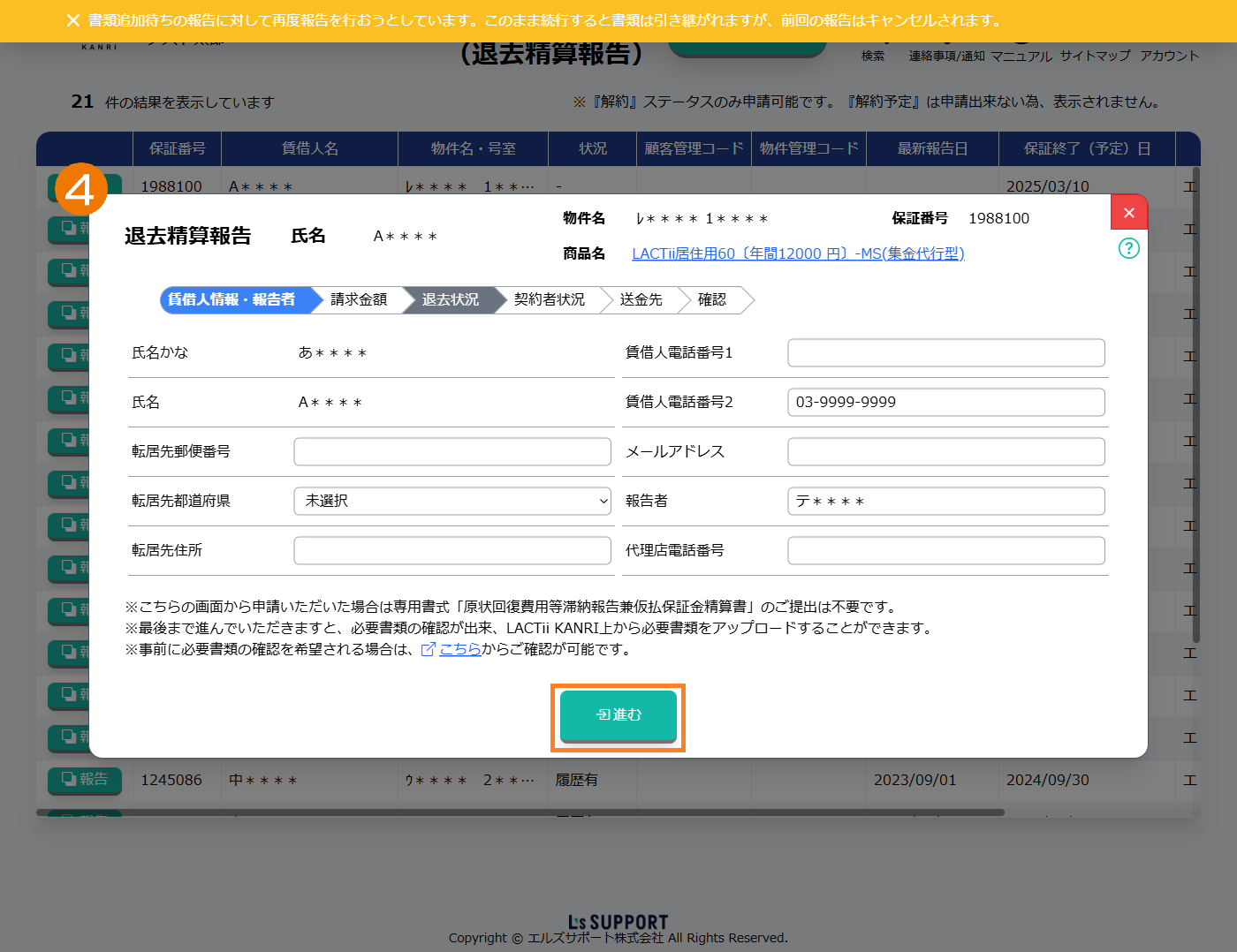
Task: Select the 送金先 step tab
Action: (x=641, y=300)
